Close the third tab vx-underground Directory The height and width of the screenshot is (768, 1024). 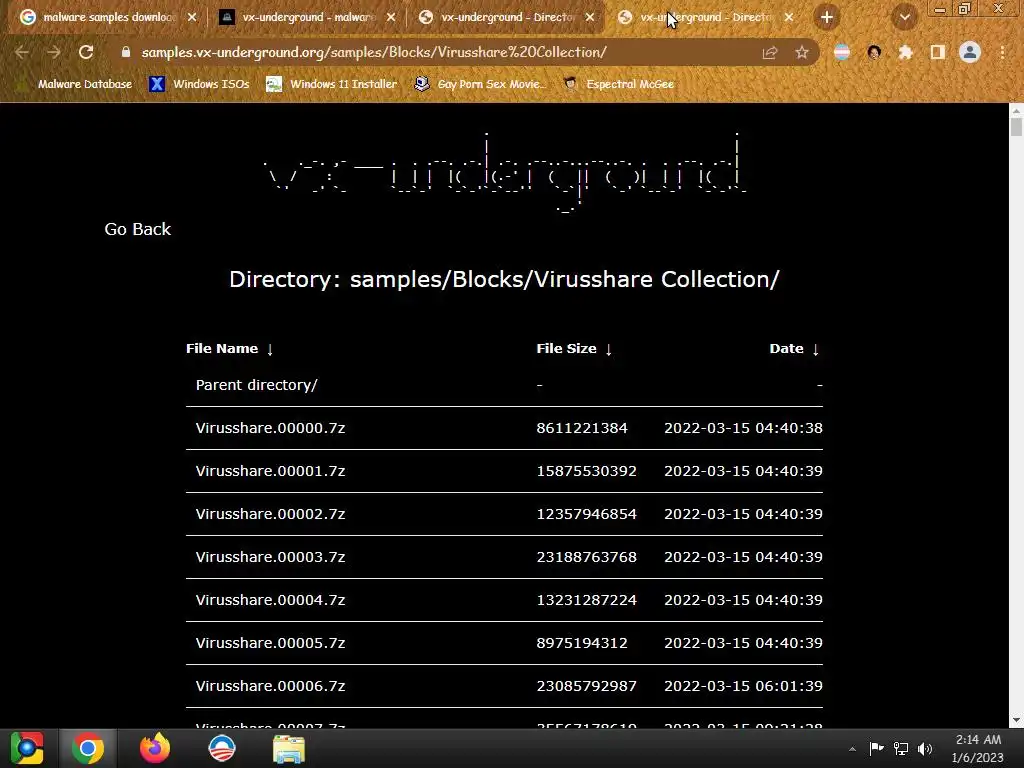tap(590, 18)
